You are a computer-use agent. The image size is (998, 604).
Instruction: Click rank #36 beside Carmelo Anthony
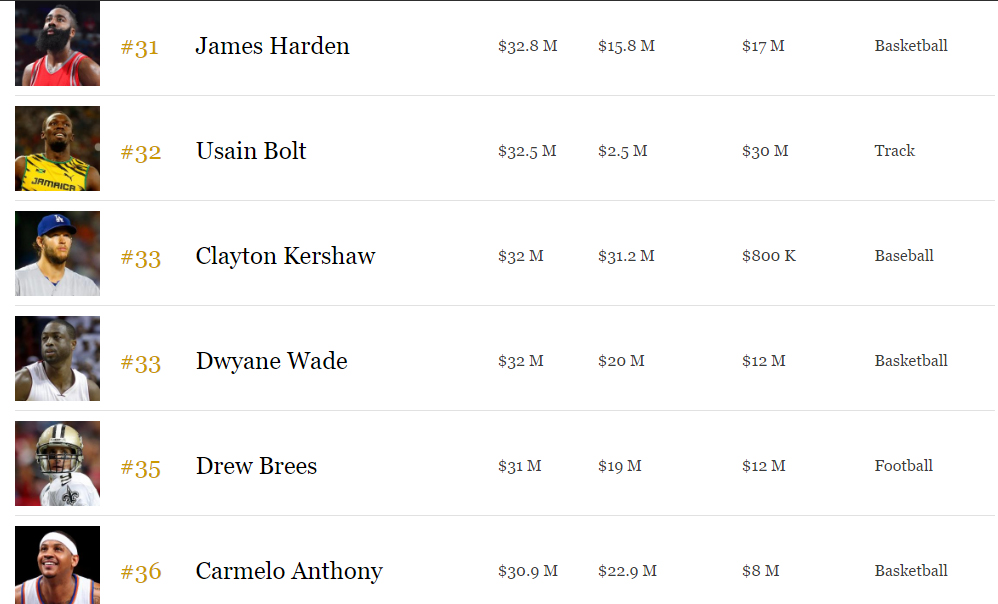(141, 573)
